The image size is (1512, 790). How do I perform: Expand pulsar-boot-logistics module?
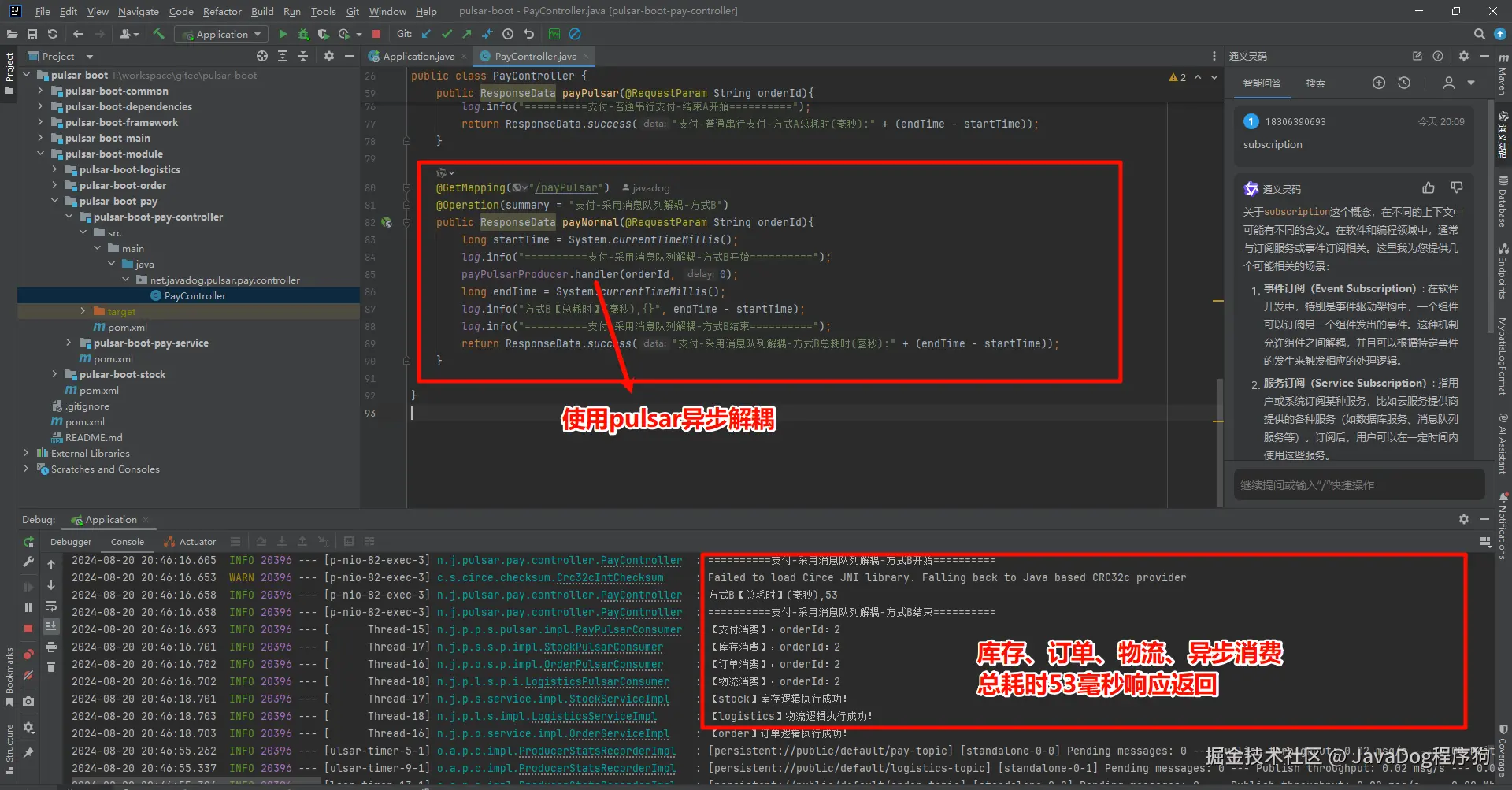pos(54,169)
